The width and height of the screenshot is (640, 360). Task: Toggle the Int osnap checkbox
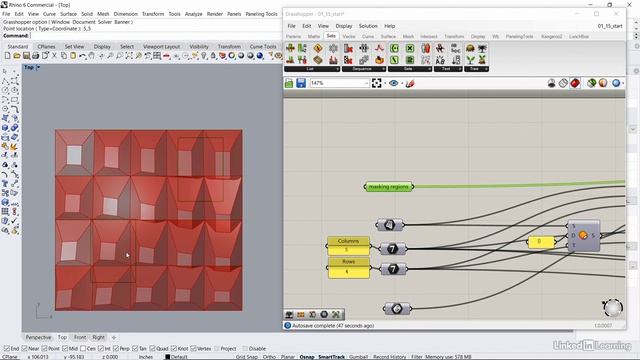point(101,349)
